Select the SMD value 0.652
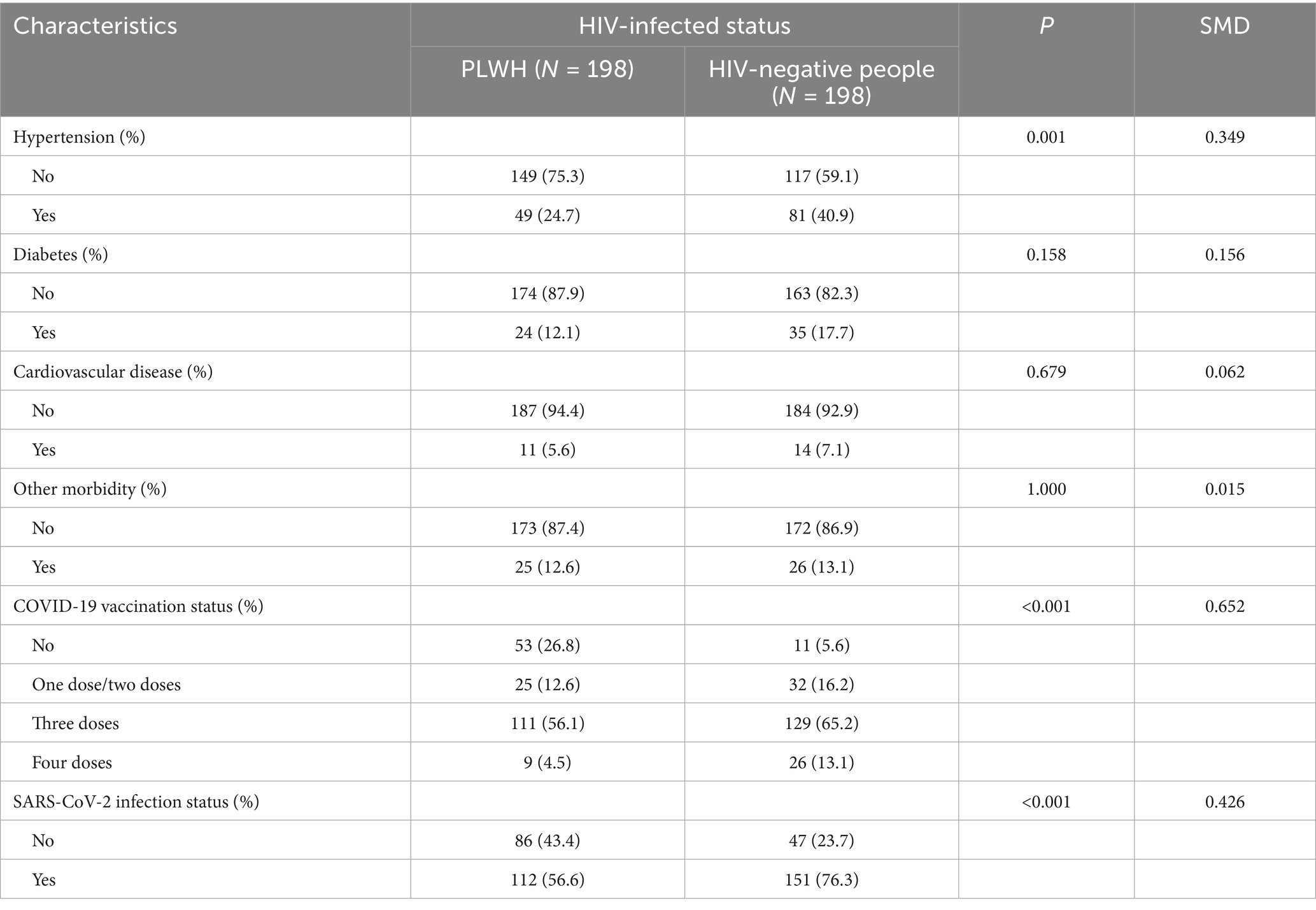This screenshot has width=1316, height=910. tap(1224, 606)
